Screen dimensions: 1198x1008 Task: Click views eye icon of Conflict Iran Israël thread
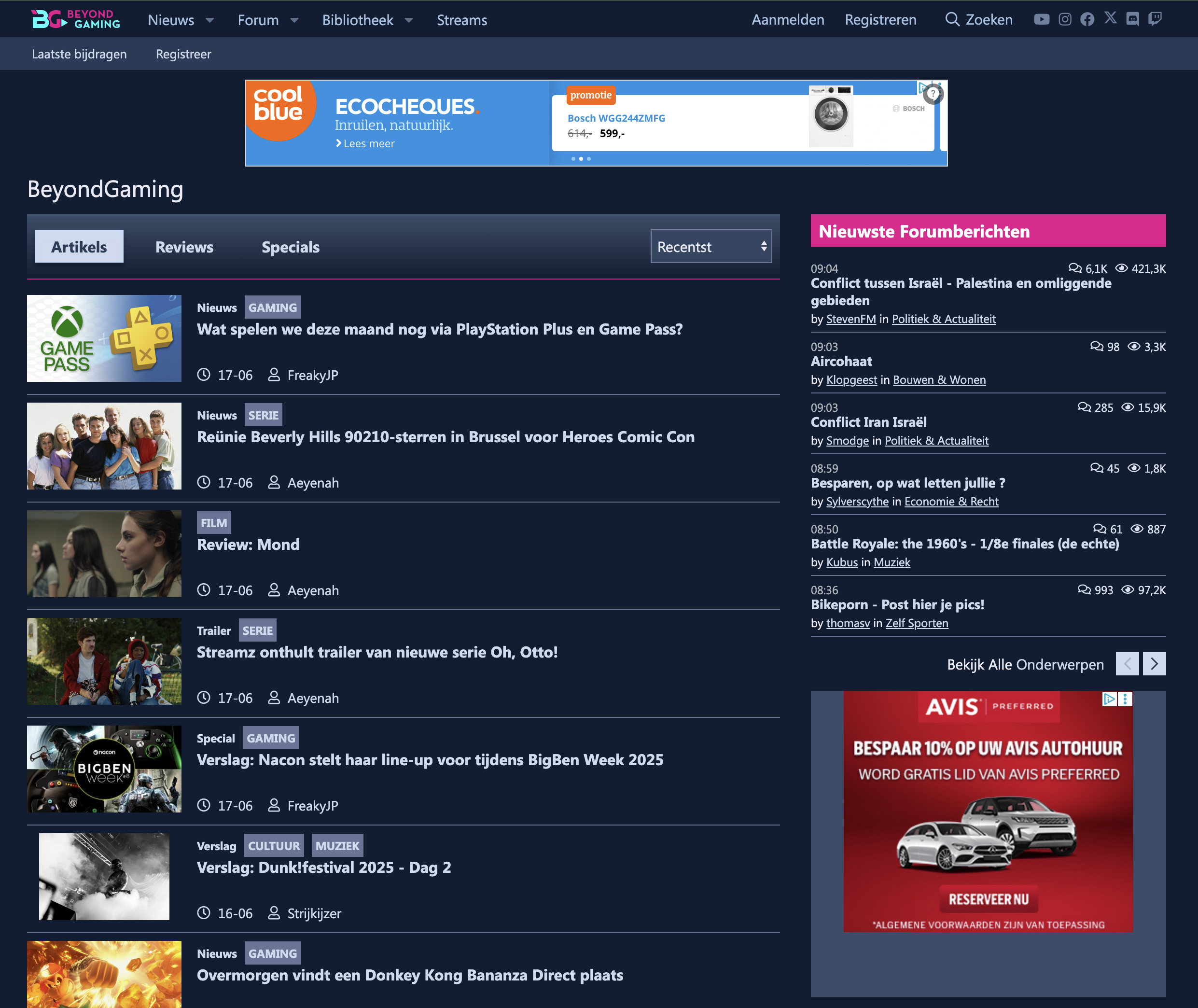tap(1128, 407)
